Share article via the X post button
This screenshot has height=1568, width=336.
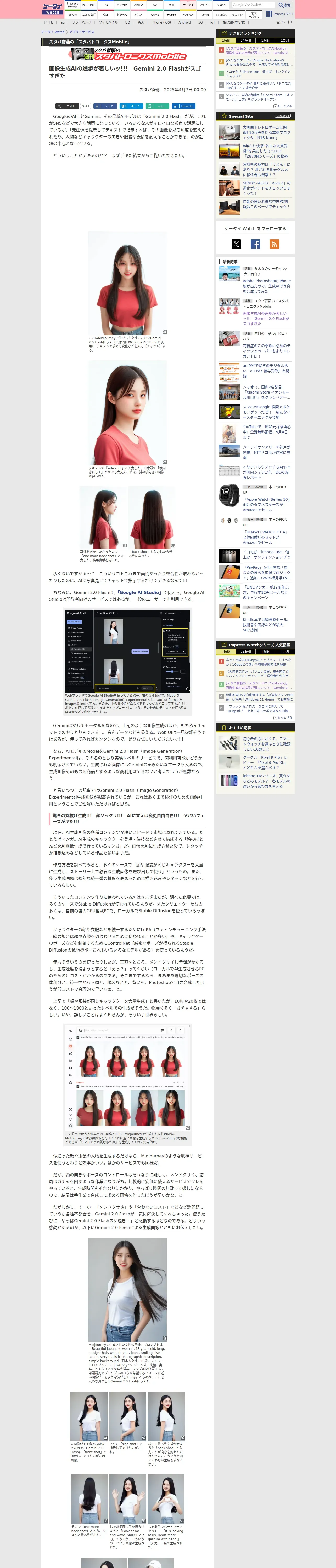66,106
